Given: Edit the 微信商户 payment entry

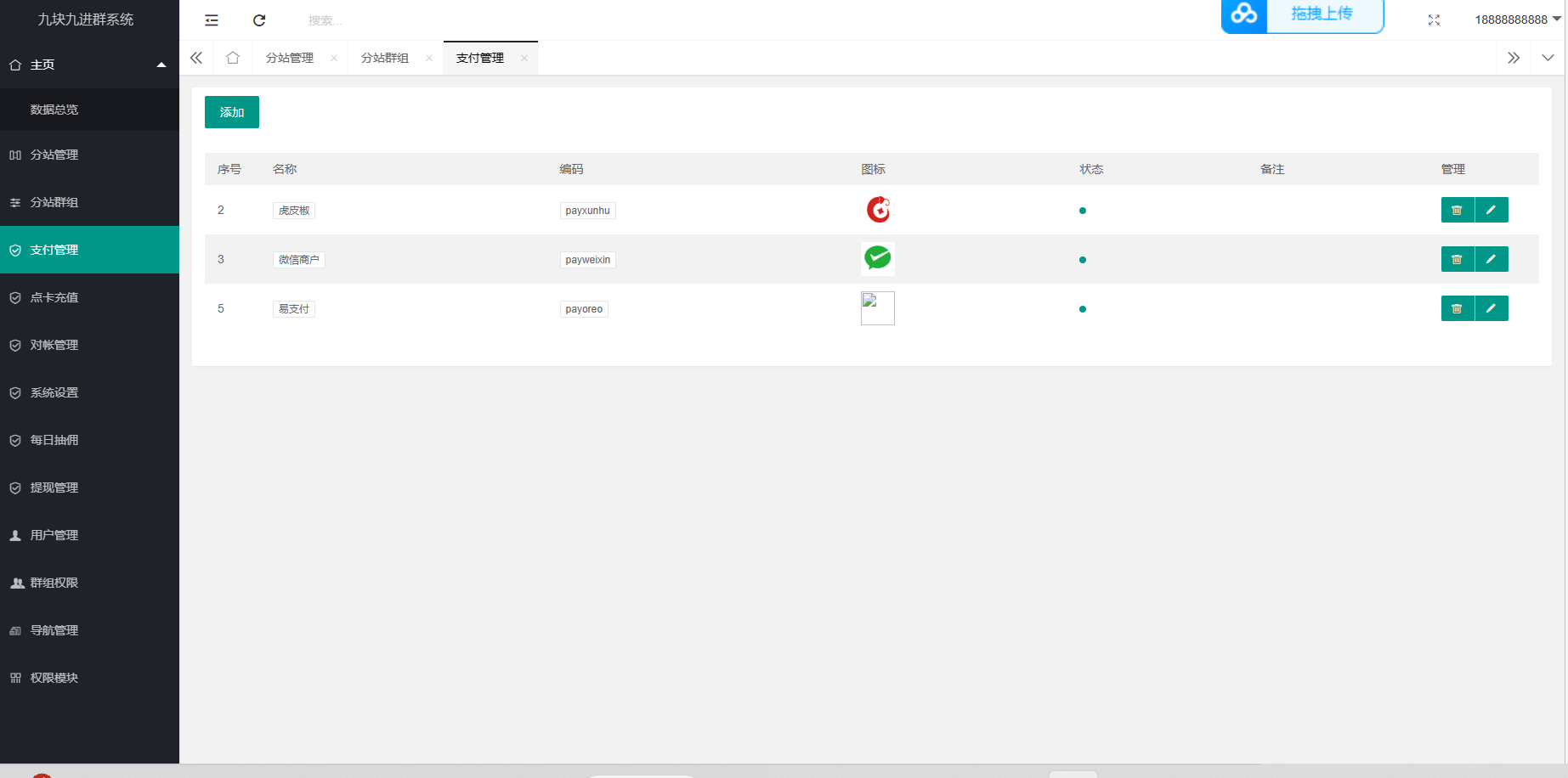Looking at the screenshot, I should (x=1491, y=259).
